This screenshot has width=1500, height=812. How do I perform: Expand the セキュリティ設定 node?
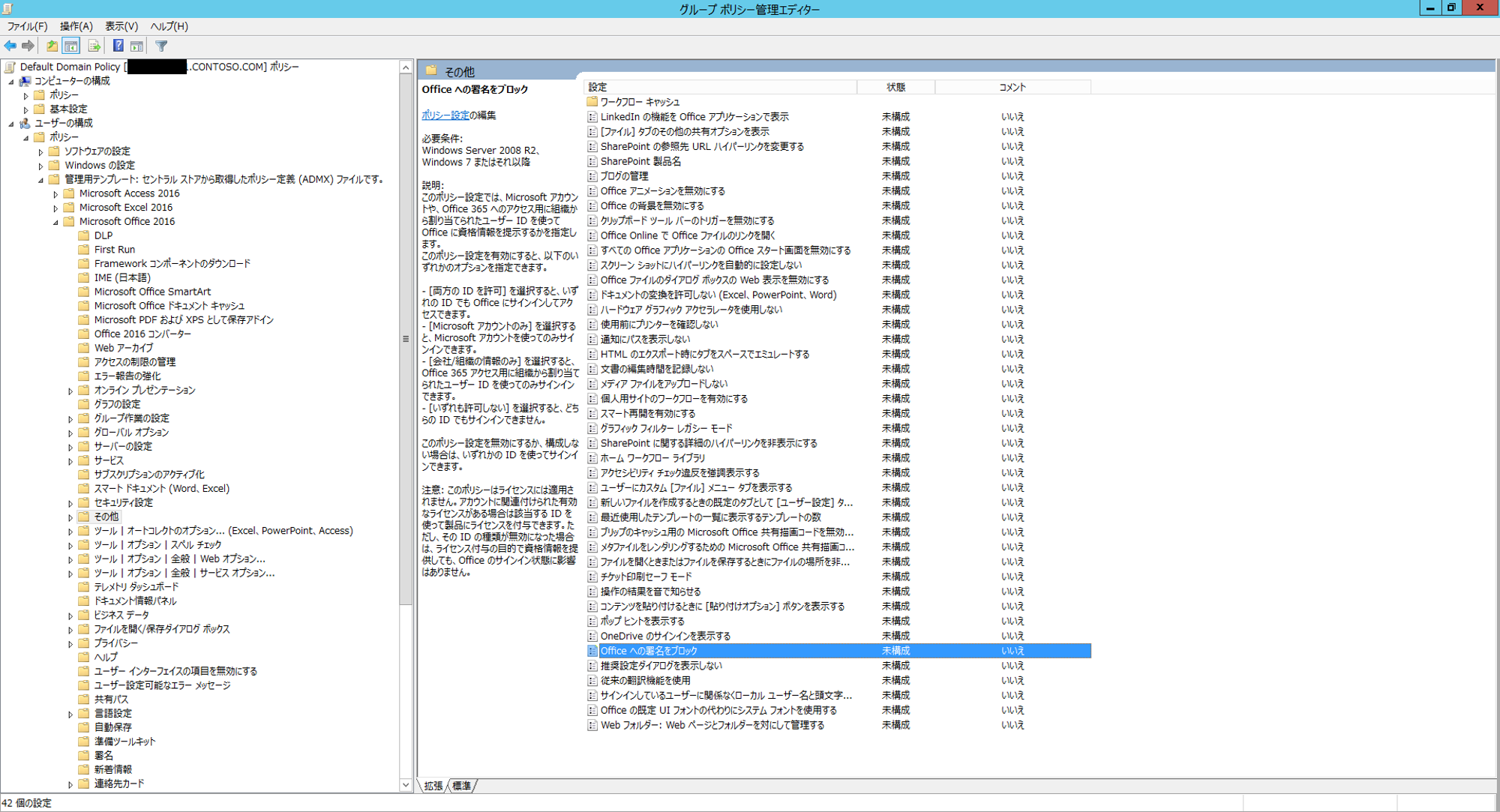point(71,504)
